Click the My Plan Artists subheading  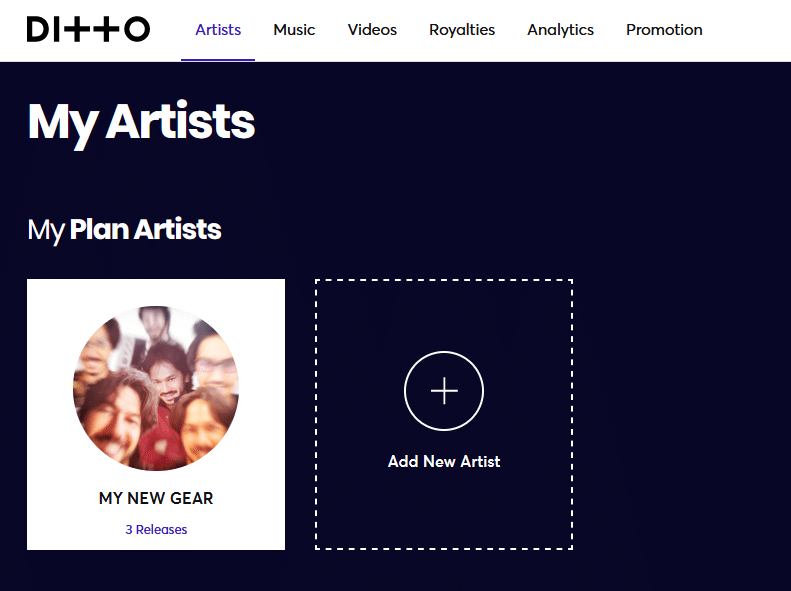[124, 230]
